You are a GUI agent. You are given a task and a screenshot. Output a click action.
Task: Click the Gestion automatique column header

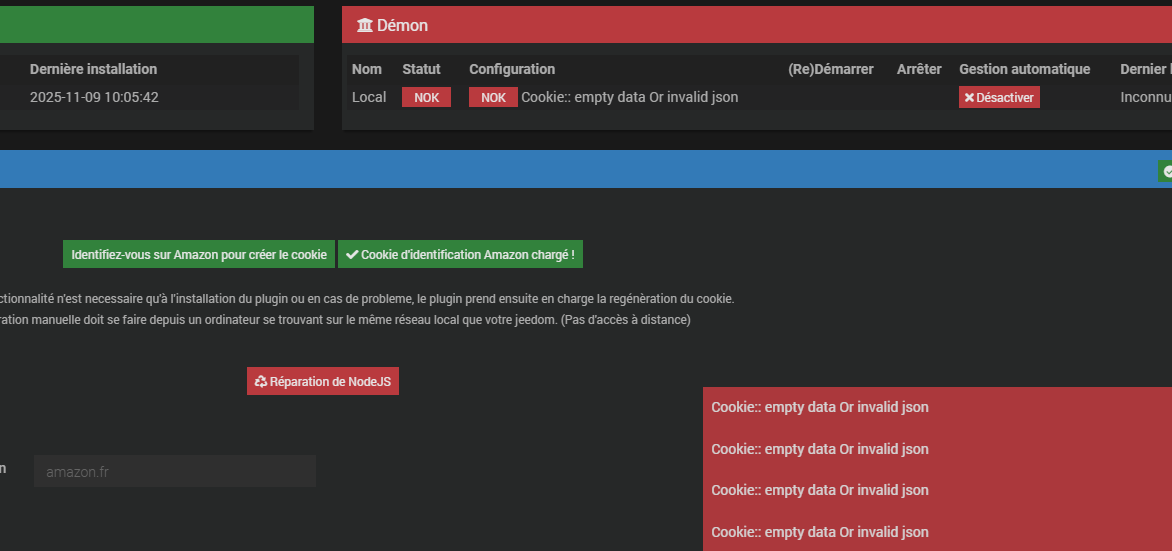(x=1024, y=69)
